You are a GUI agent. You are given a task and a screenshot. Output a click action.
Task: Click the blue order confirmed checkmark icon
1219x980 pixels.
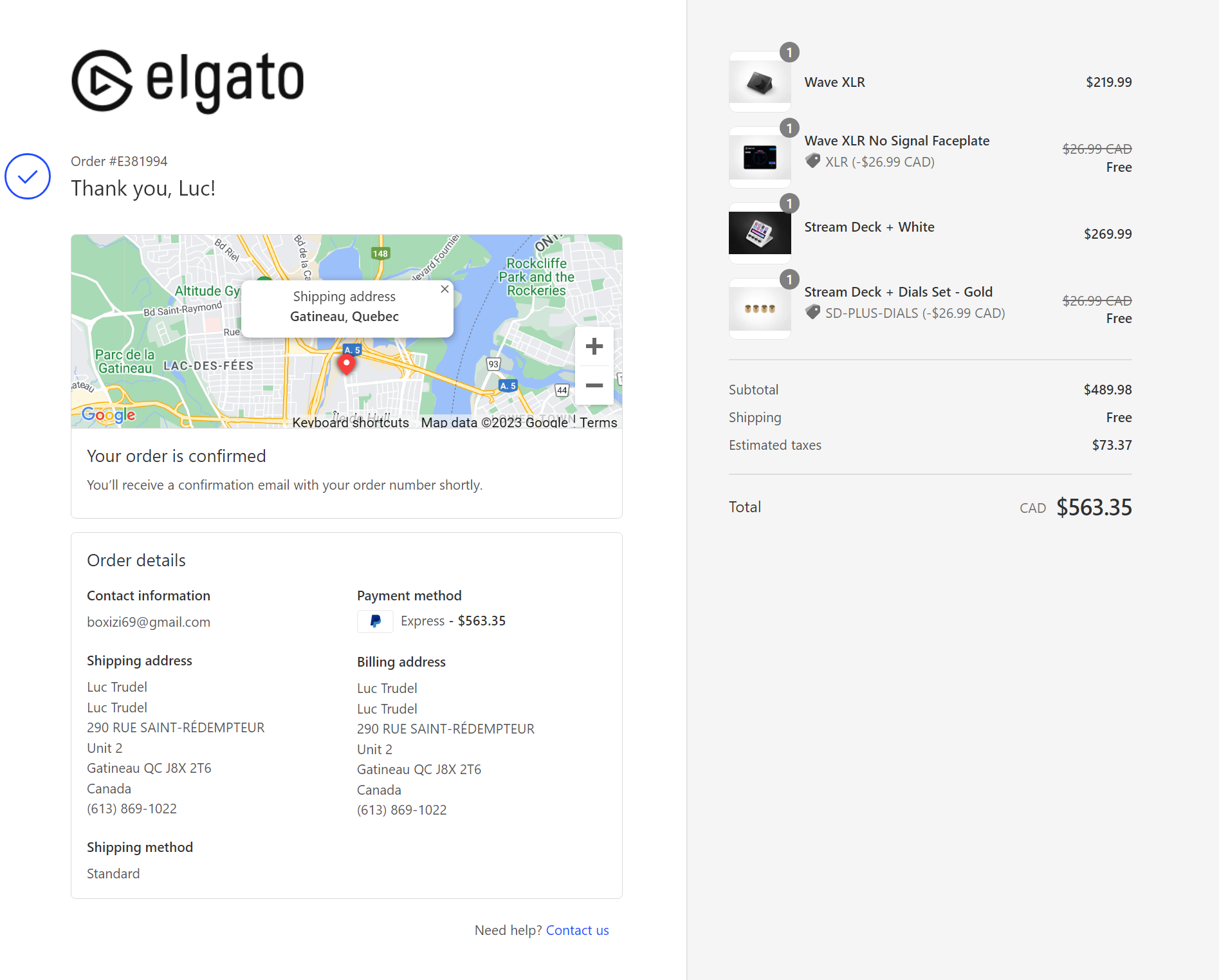pos(28,176)
